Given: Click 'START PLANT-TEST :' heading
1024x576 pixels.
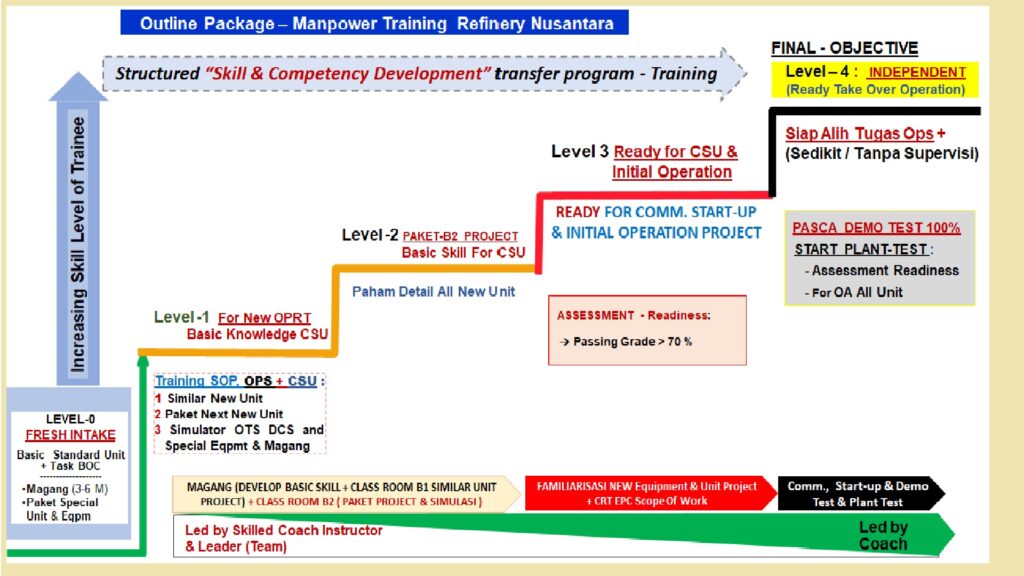Looking at the screenshot, I should tap(863, 249).
